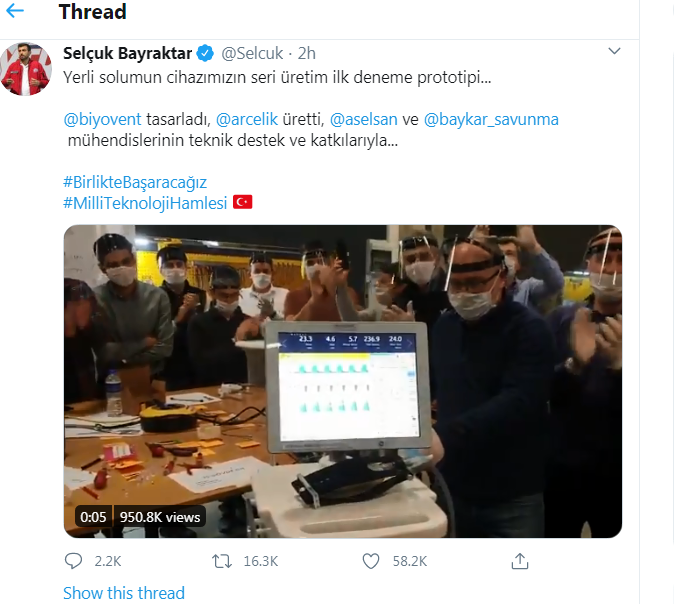
Task: Click the 2h tweet timestamp
Action: tap(306, 53)
